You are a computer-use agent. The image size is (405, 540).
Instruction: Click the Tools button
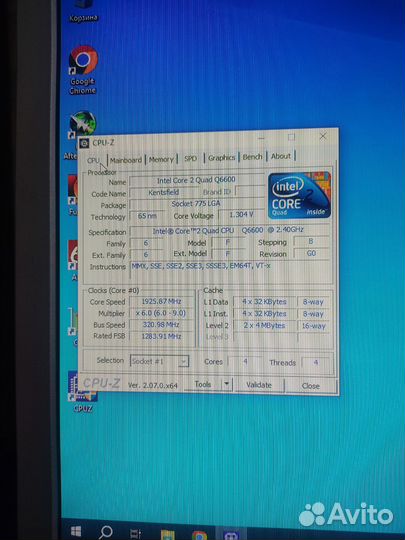coord(203,384)
